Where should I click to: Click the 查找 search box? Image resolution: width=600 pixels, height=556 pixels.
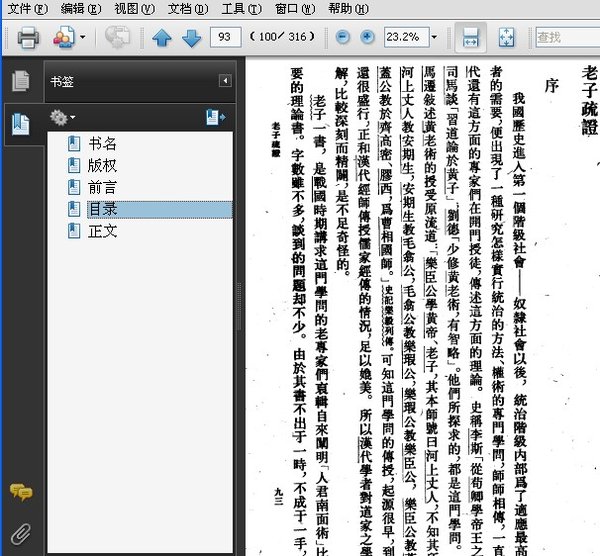567,37
